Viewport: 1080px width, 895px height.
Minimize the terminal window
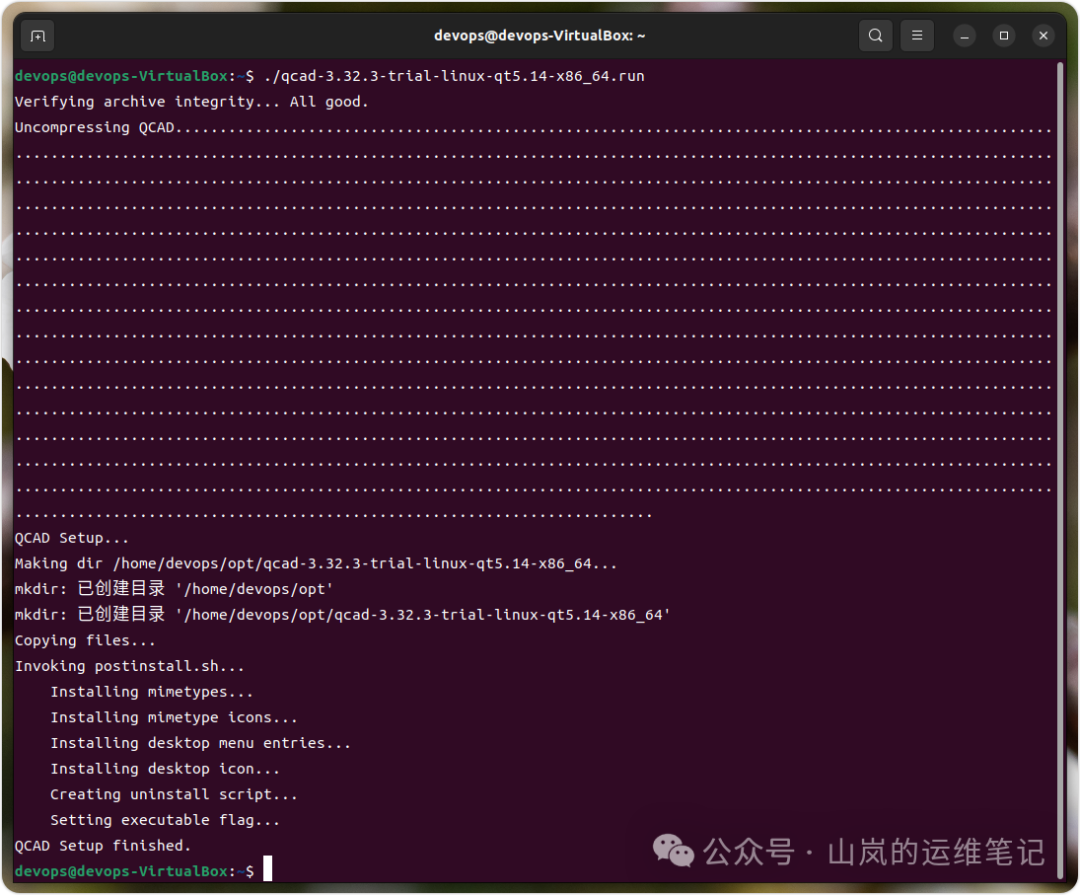(964, 36)
